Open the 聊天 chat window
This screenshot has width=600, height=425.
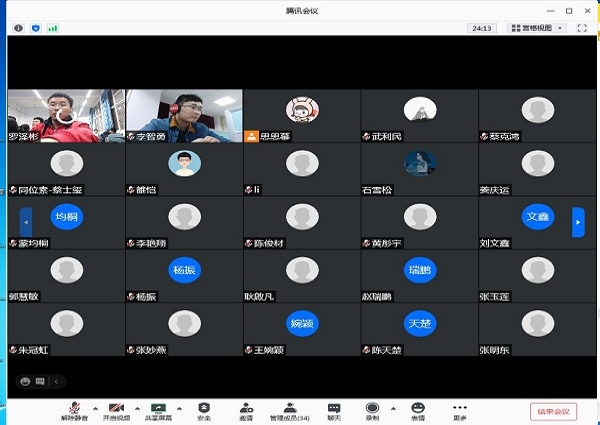tap(334, 410)
